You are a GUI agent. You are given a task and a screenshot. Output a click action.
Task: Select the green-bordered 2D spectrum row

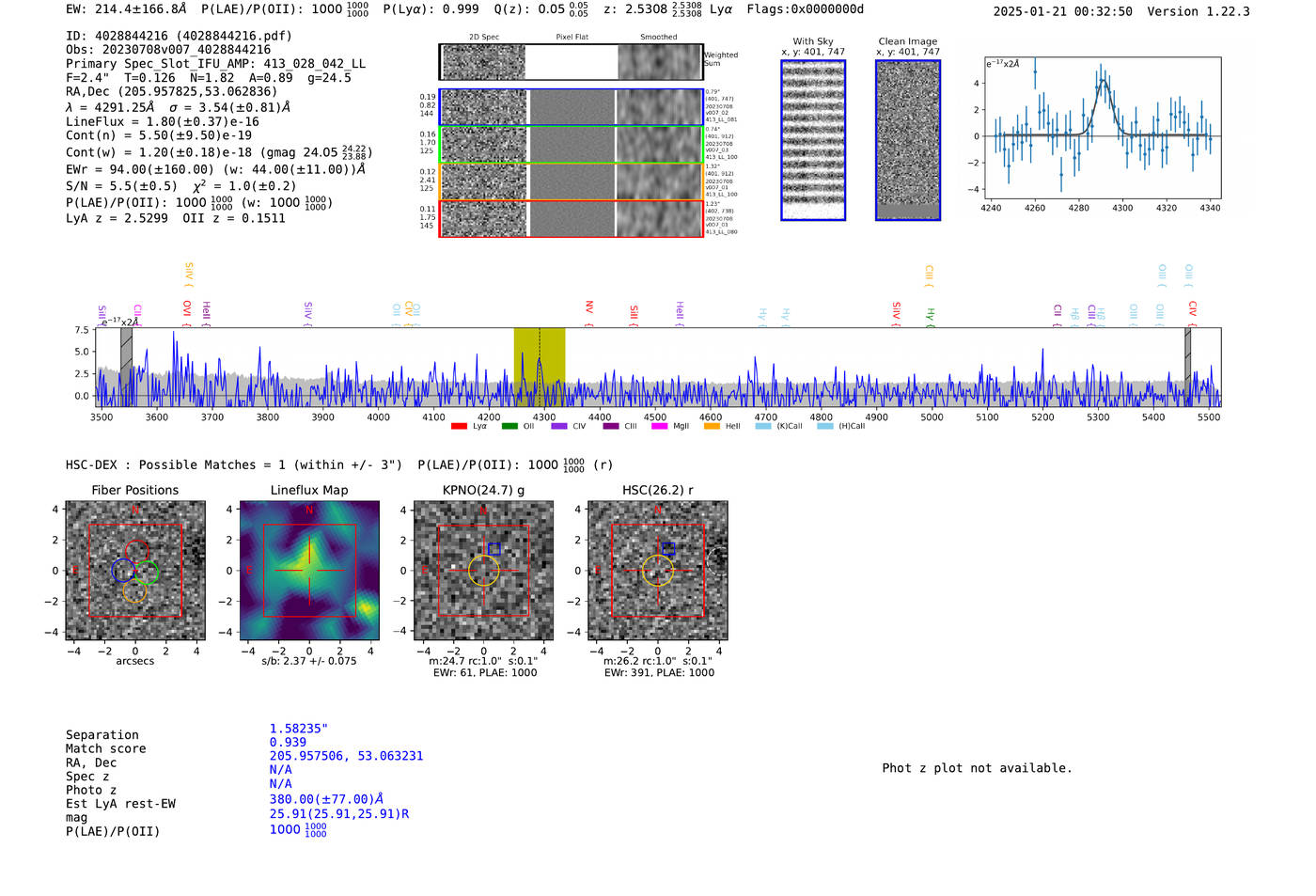(x=572, y=145)
